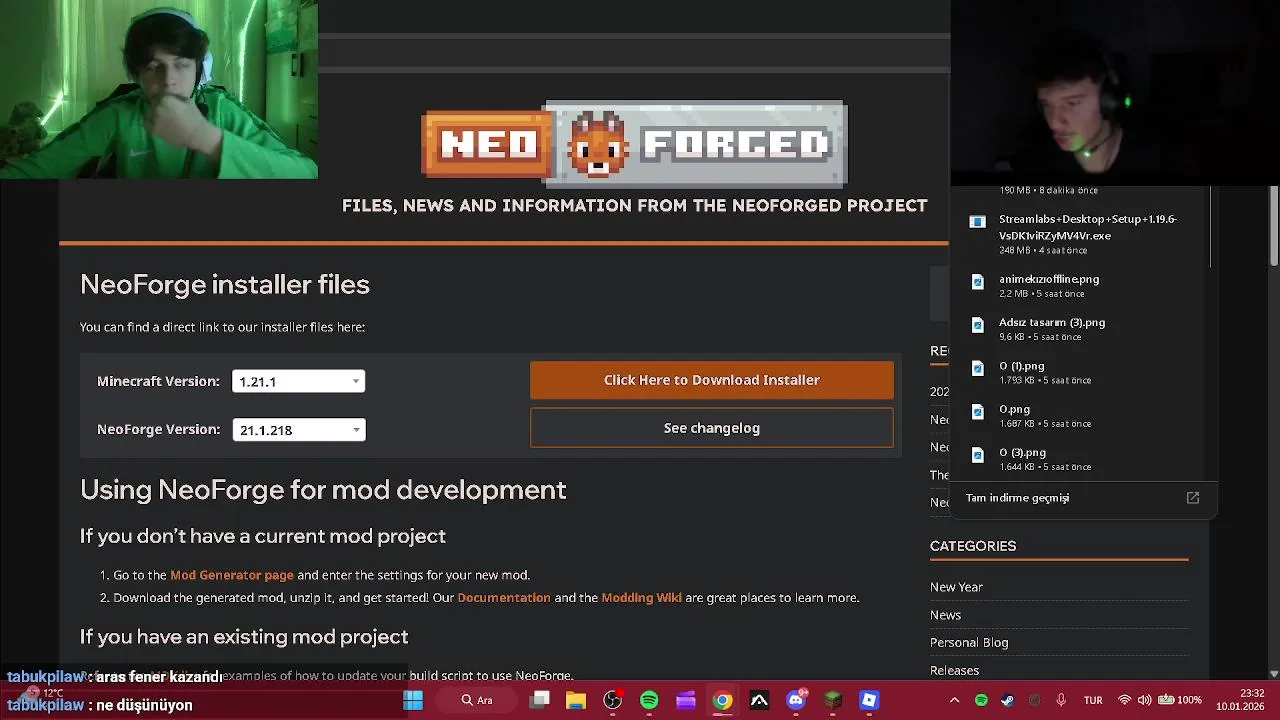Viewport: 1280px width, 720px height.
Task: Open the purple clapperboard app on taskbar
Action: [x=686, y=700]
